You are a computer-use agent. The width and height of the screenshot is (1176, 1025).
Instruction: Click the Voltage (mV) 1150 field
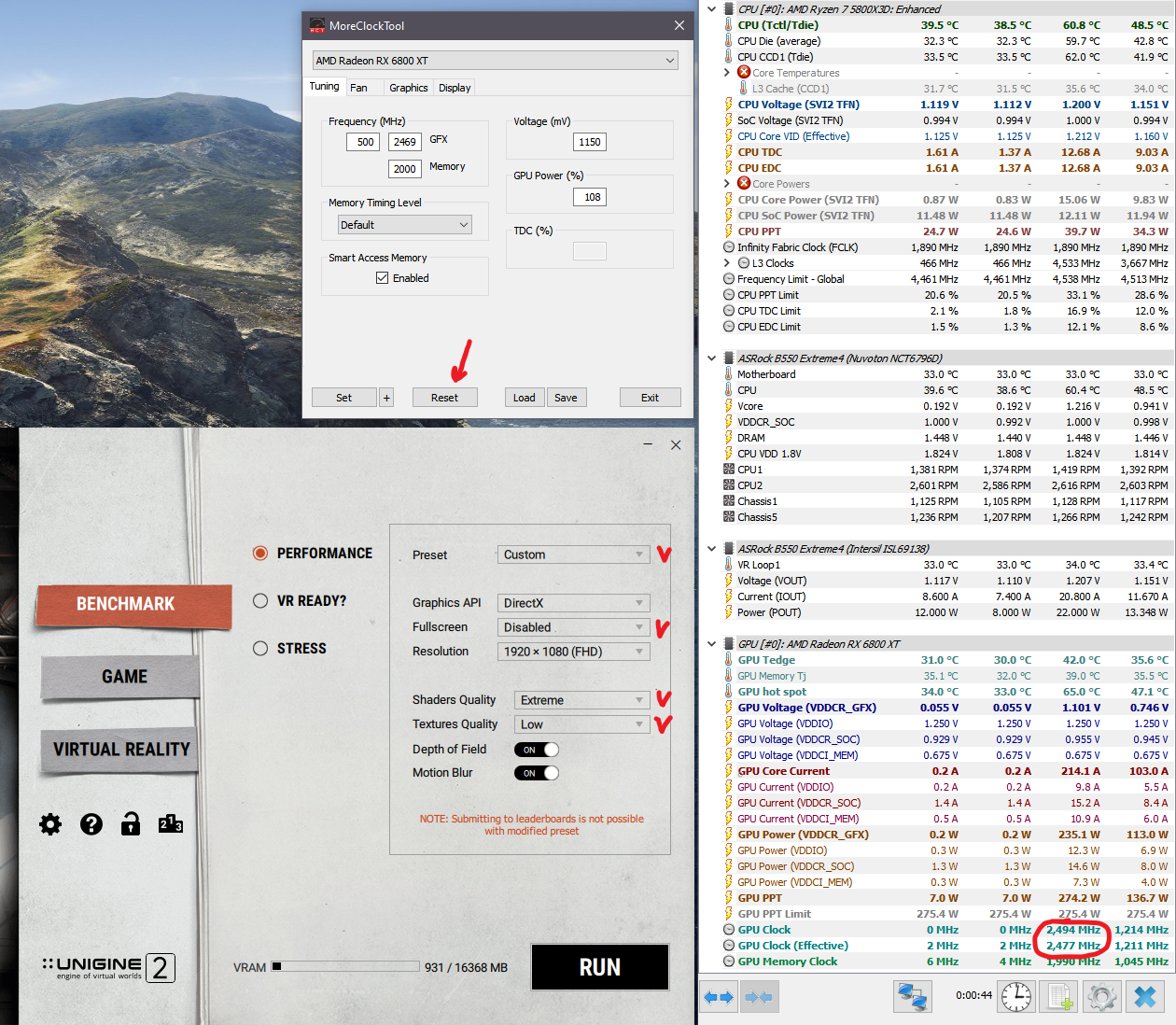click(x=590, y=142)
